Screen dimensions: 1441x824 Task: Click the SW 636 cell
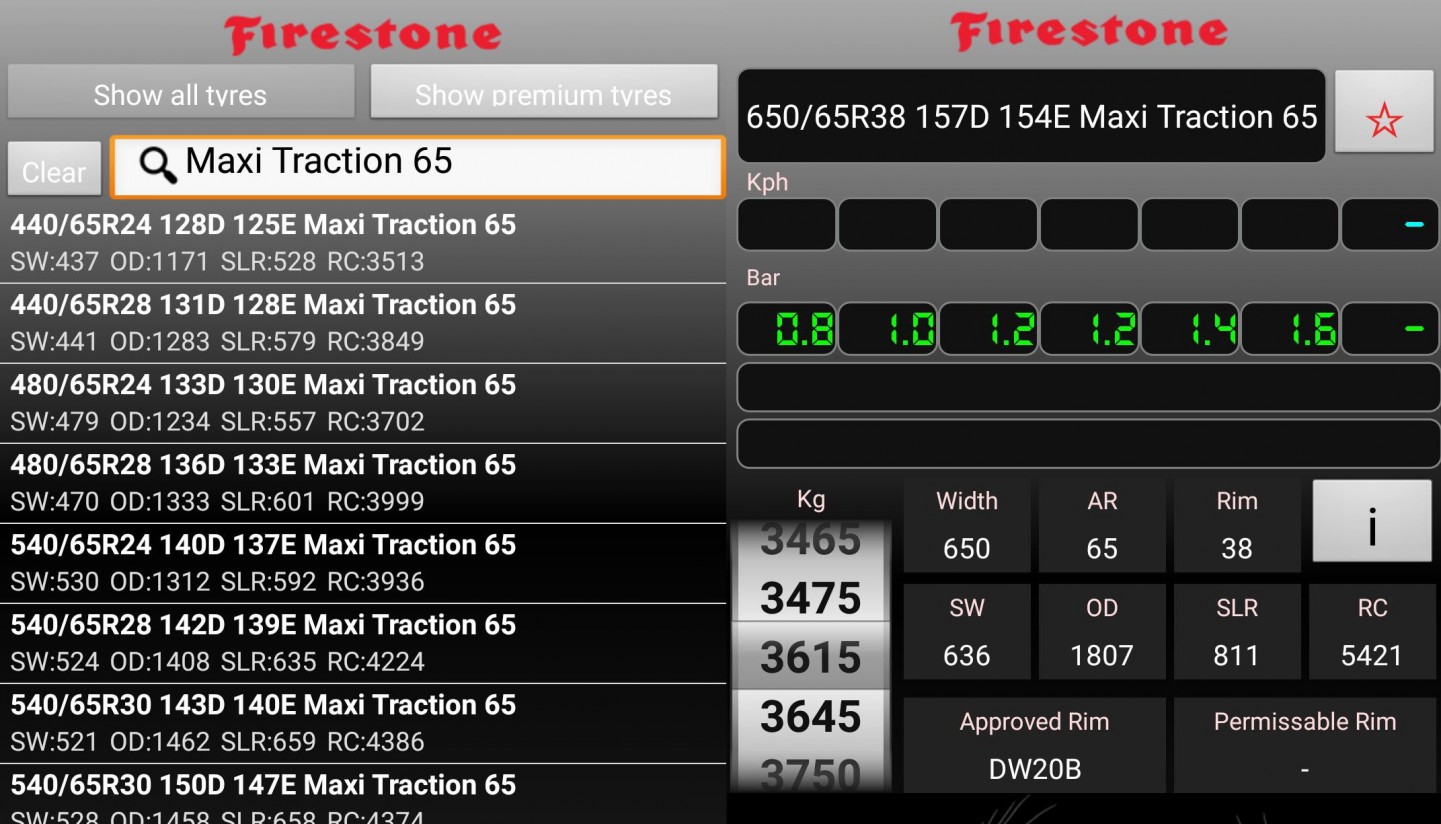[967, 632]
